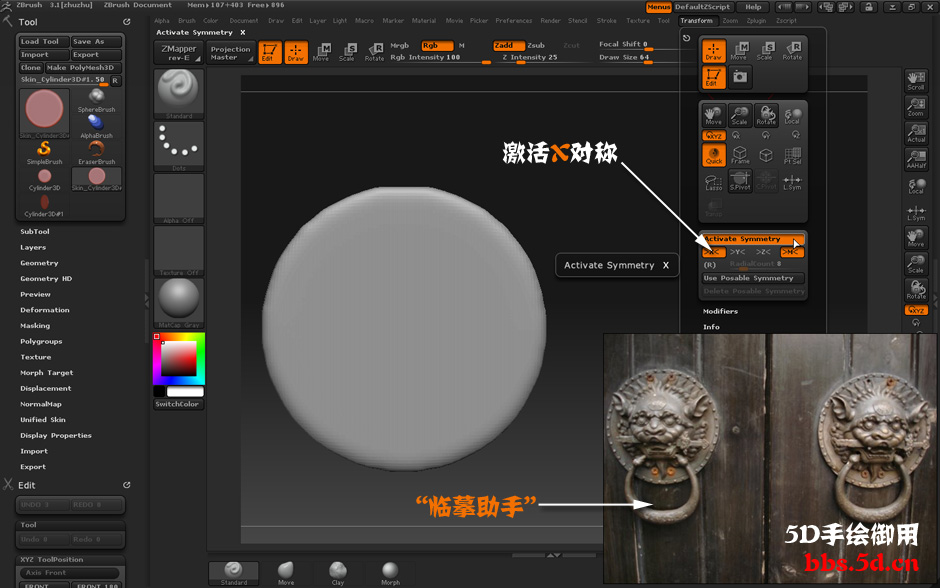Click the Clone button
Screen dimensions: 940x588
[x=31, y=68]
